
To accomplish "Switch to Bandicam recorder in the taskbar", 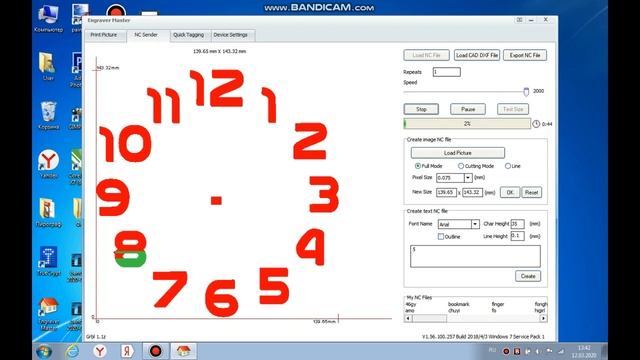I will [x=156, y=351].
